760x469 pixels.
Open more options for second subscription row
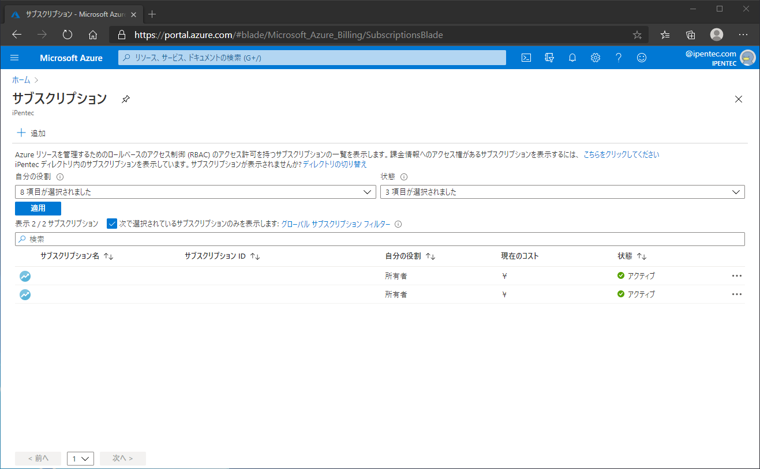[x=737, y=294]
